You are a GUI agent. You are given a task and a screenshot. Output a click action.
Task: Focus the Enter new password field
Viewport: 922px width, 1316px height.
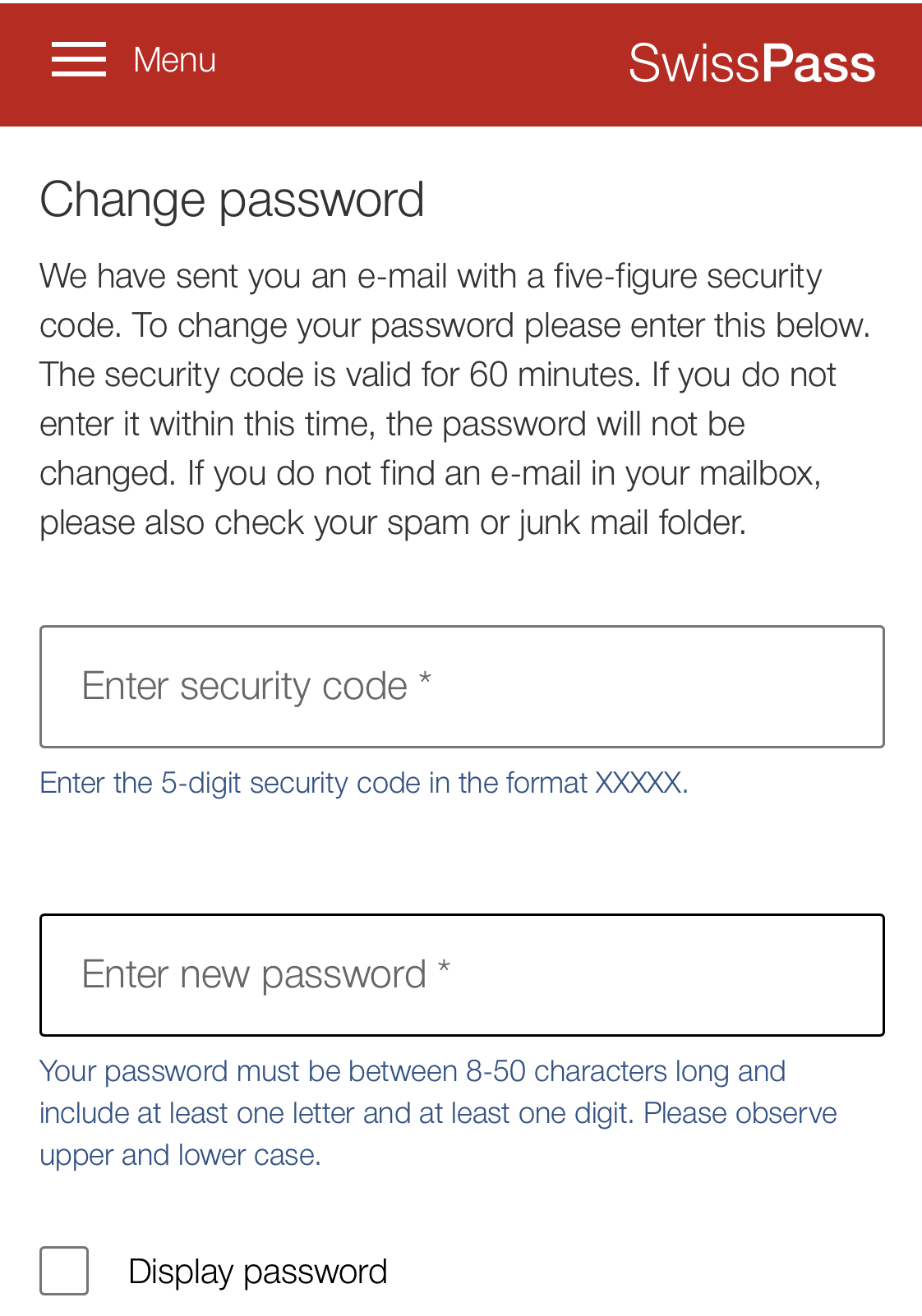[462, 975]
